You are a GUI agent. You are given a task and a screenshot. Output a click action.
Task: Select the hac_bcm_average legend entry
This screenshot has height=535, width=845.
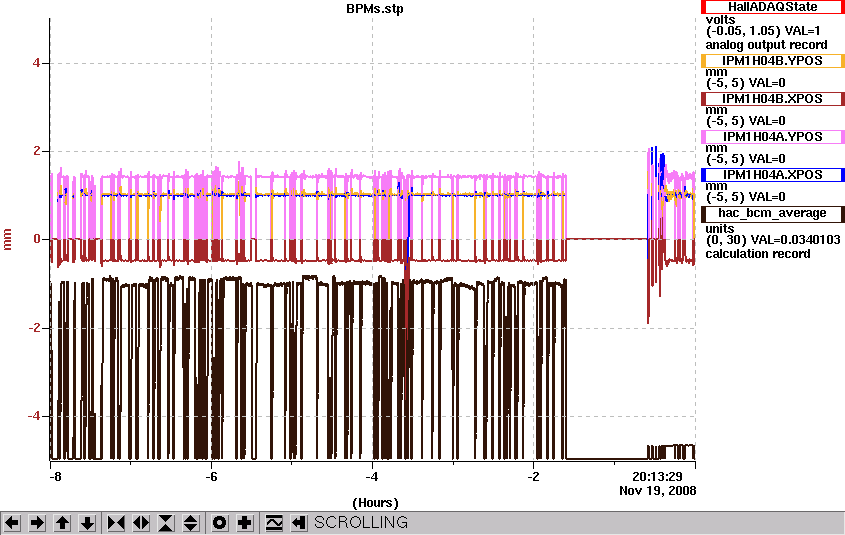773,213
